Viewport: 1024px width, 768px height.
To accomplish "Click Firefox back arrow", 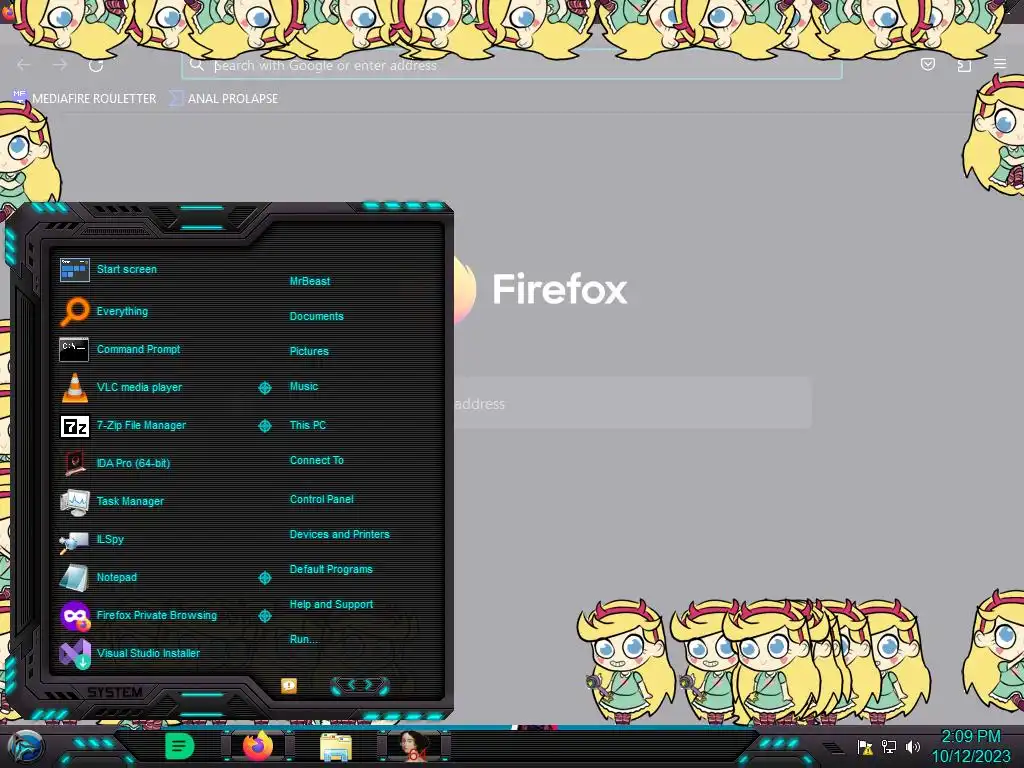I will (24, 65).
